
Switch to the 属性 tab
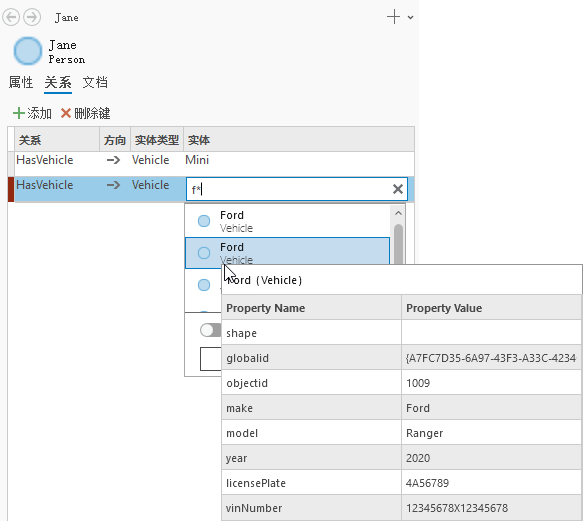point(21,82)
